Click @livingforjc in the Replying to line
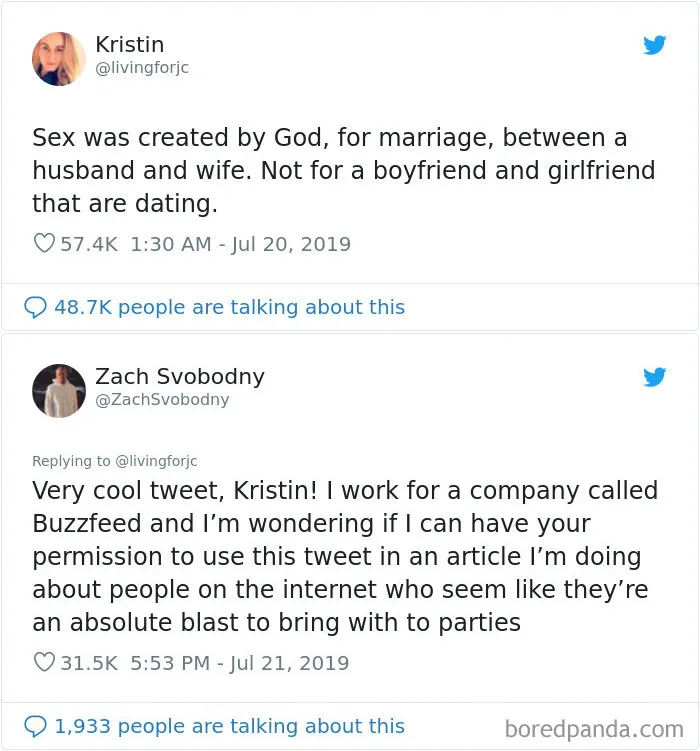Viewport: 700px width, 751px height. pos(157,461)
